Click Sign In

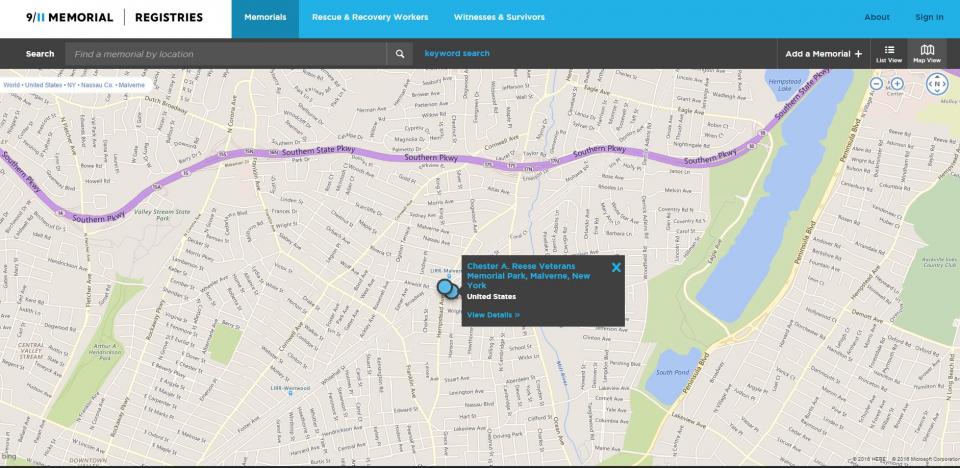pyautogui.click(x=929, y=17)
